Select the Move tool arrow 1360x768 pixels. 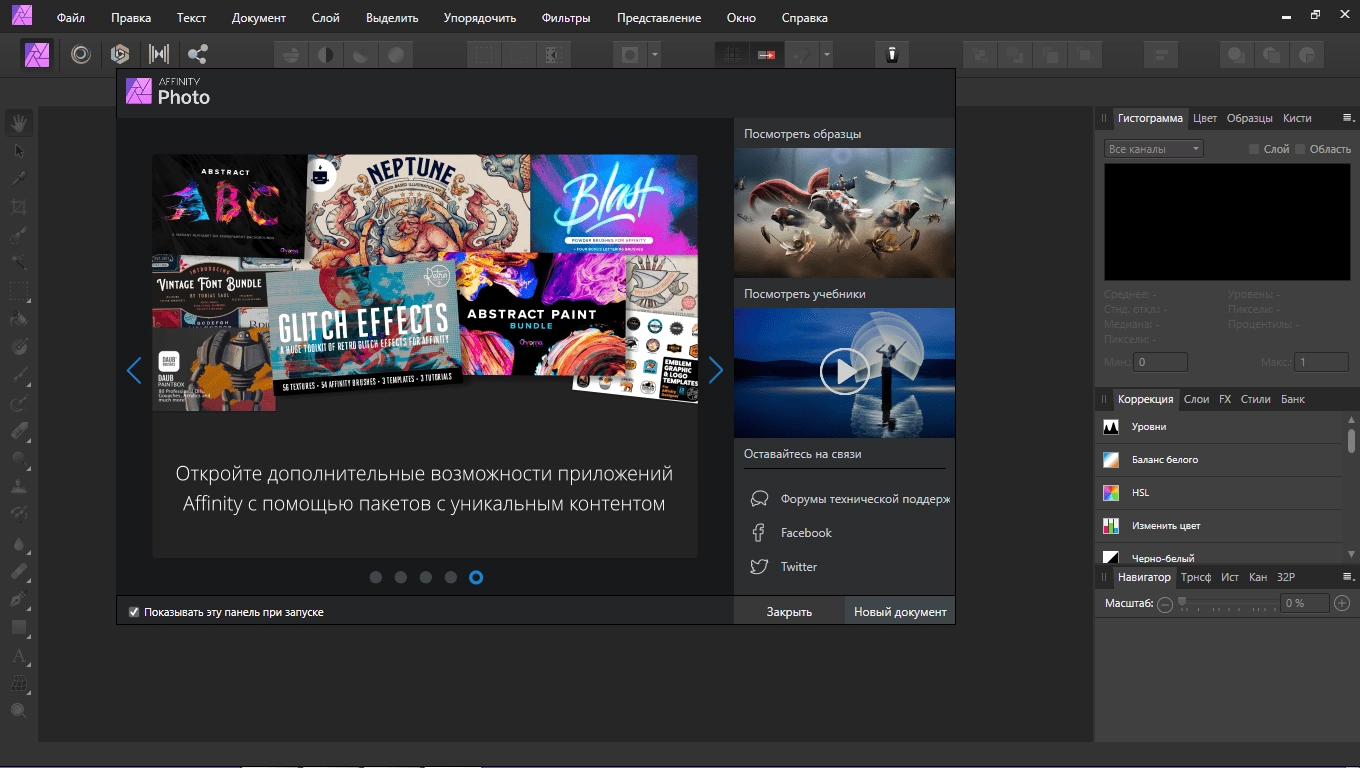coord(19,151)
